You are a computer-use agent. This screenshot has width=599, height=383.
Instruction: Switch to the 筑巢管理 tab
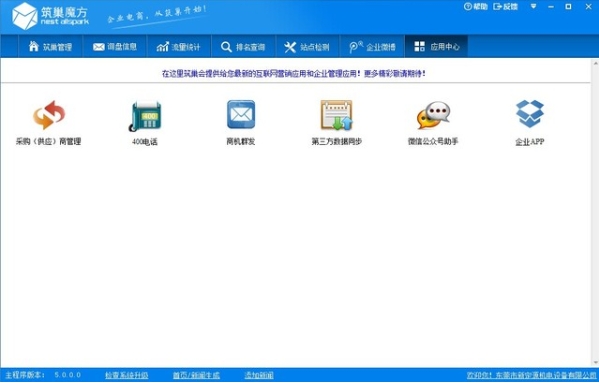pyautogui.click(x=50, y=47)
